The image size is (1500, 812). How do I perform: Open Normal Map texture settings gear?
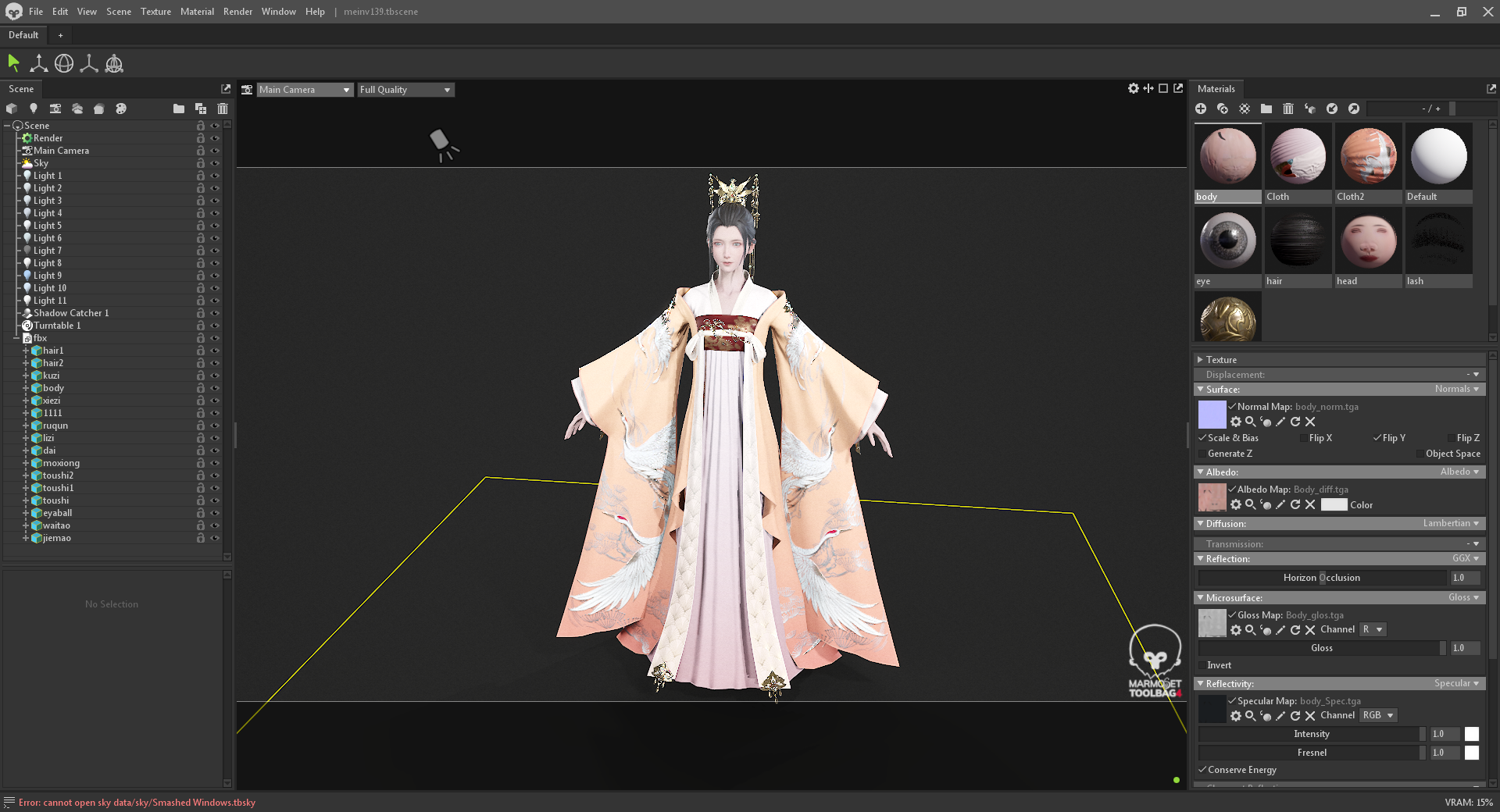(x=1236, y=422)
